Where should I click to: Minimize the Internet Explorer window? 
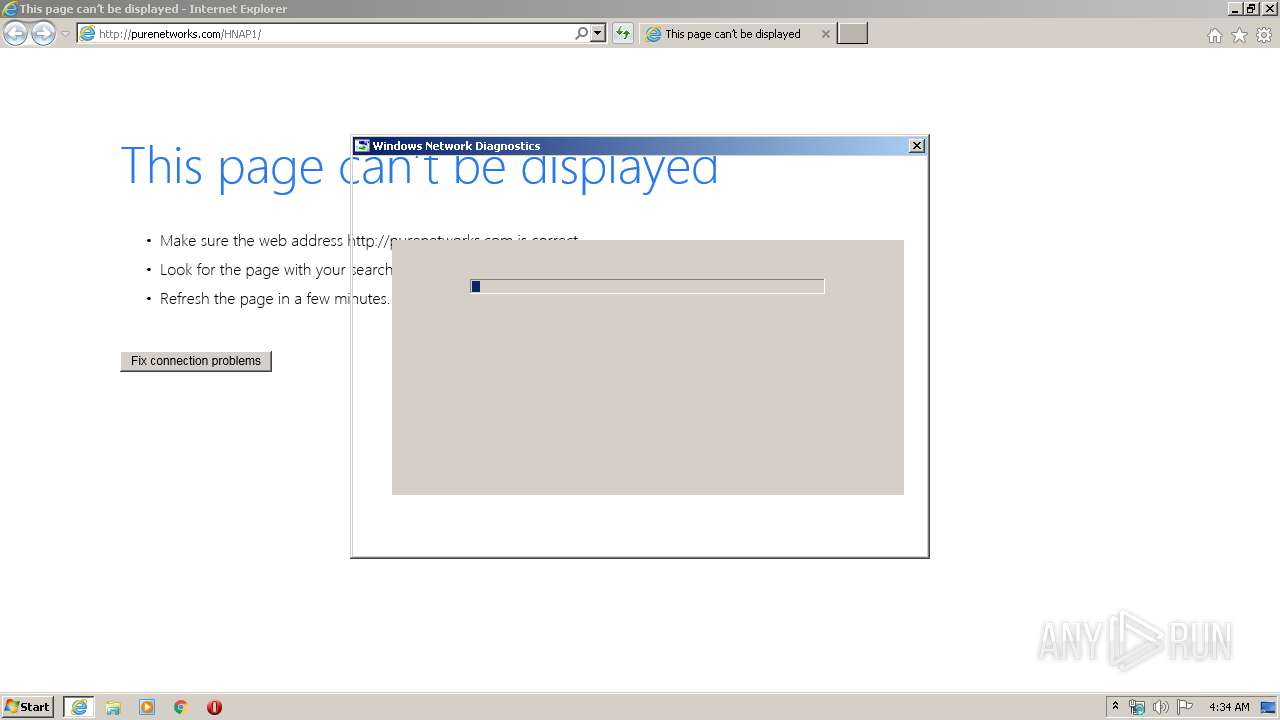click(x=1235, y=9)
